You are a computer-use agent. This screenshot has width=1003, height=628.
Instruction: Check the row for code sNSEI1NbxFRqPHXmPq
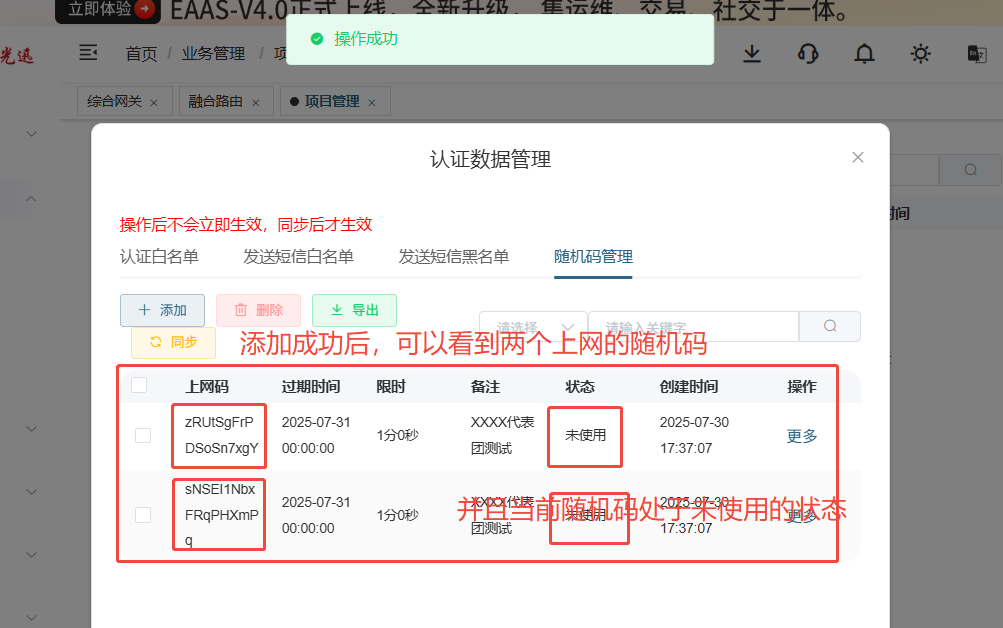(x=143, y=515)
